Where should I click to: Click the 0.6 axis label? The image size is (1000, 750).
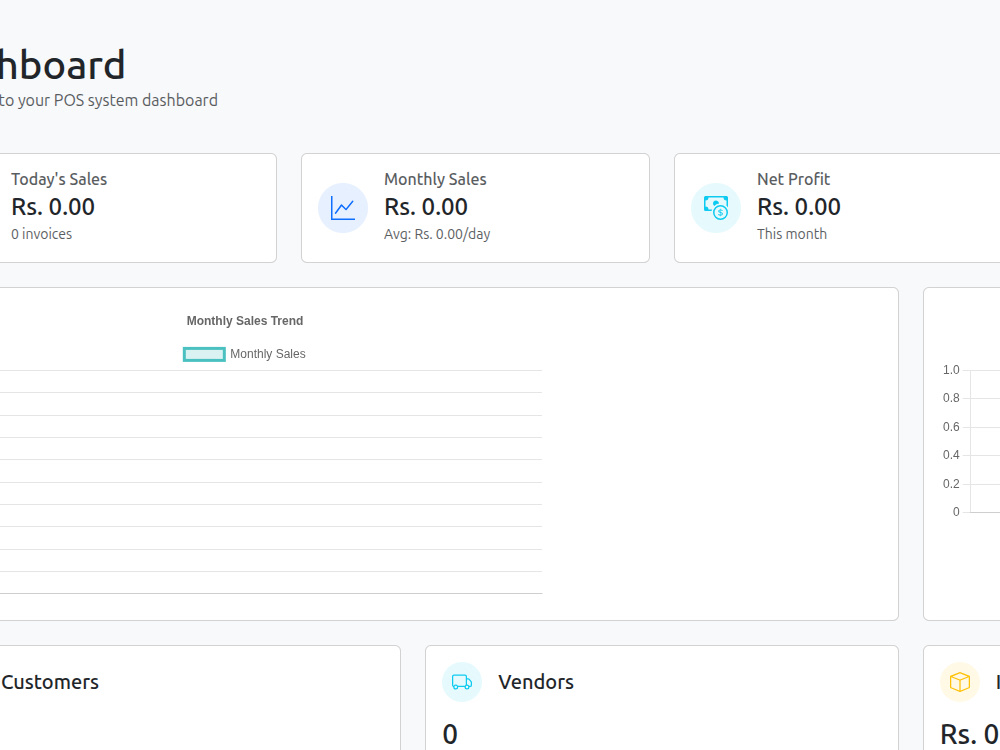[x=951, y=427]
